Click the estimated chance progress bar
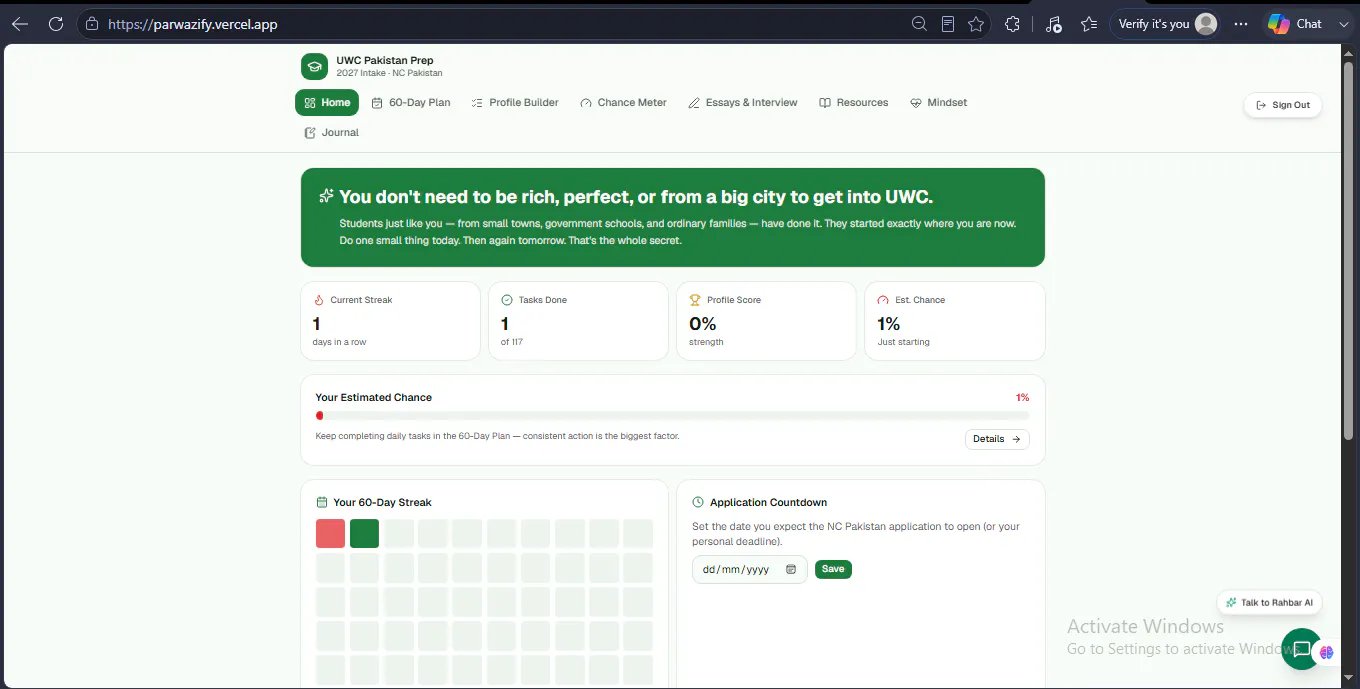 (672, 416)
